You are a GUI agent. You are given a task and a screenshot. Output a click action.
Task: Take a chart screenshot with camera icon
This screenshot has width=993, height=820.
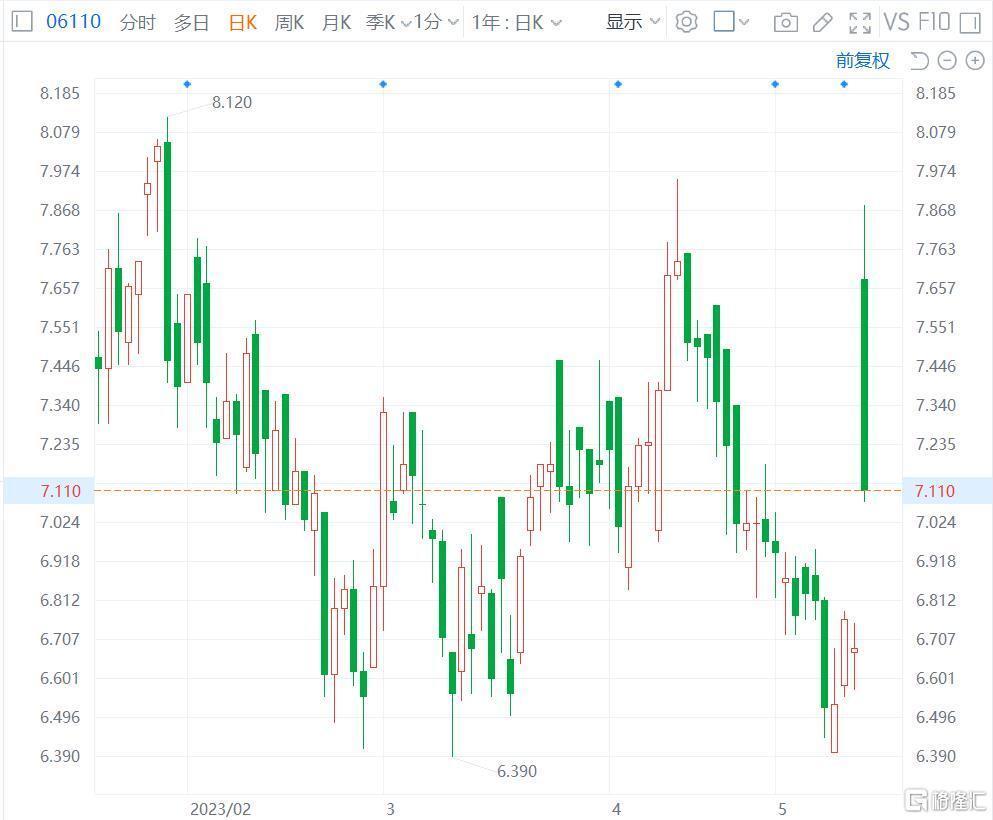785,23
